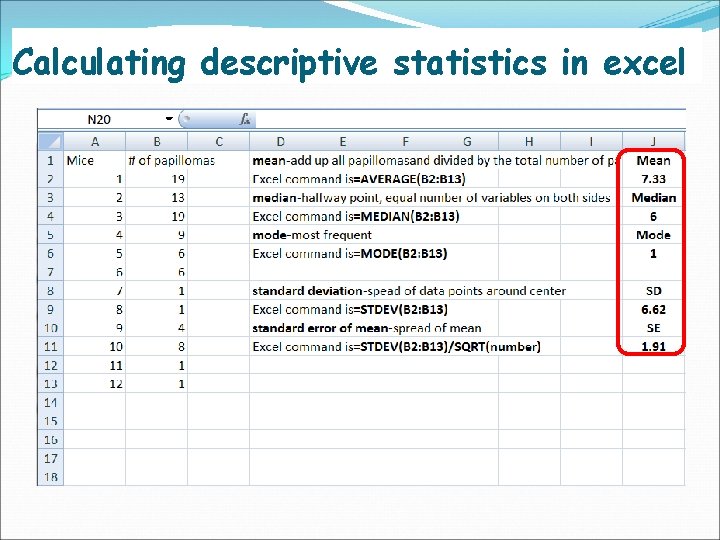Select column I header
Screen dimensions: 720x540
coord(591,141)
